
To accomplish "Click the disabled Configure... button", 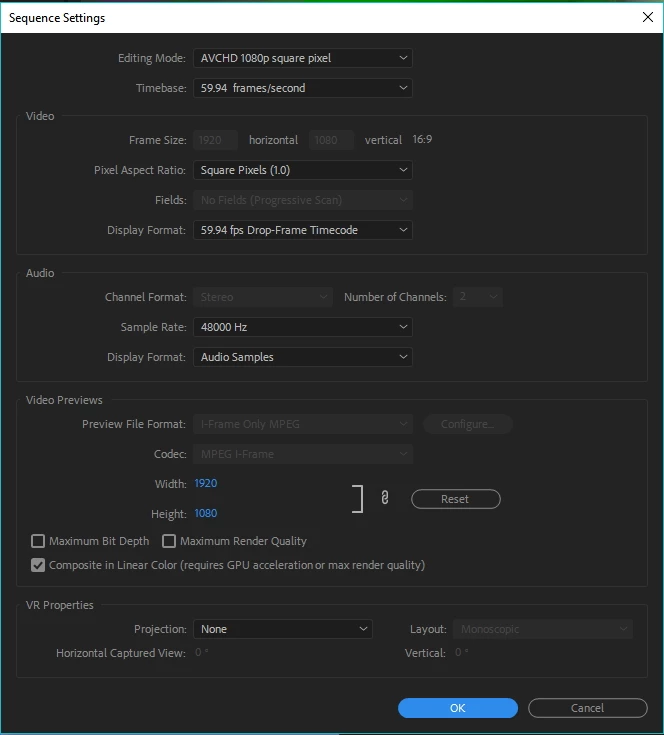I will [x=468, y=424].
